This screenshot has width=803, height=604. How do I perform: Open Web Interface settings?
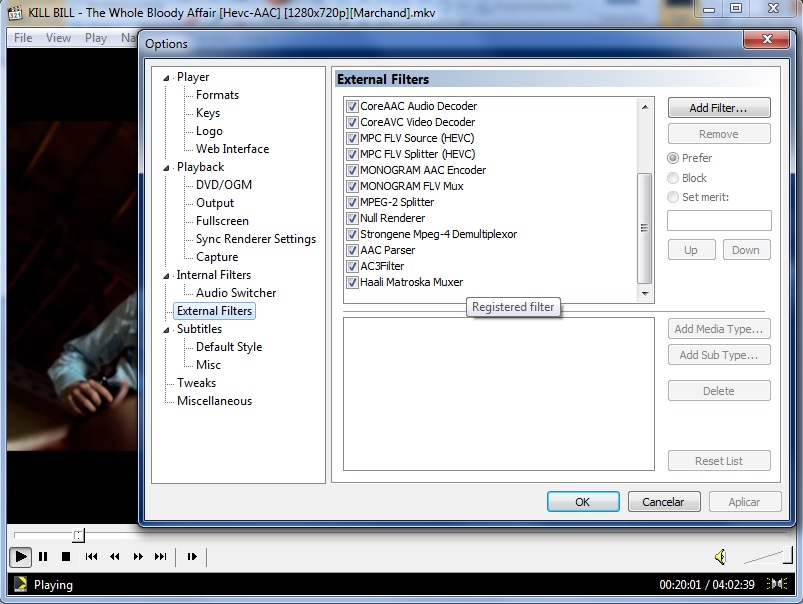[x=232, y=149]
